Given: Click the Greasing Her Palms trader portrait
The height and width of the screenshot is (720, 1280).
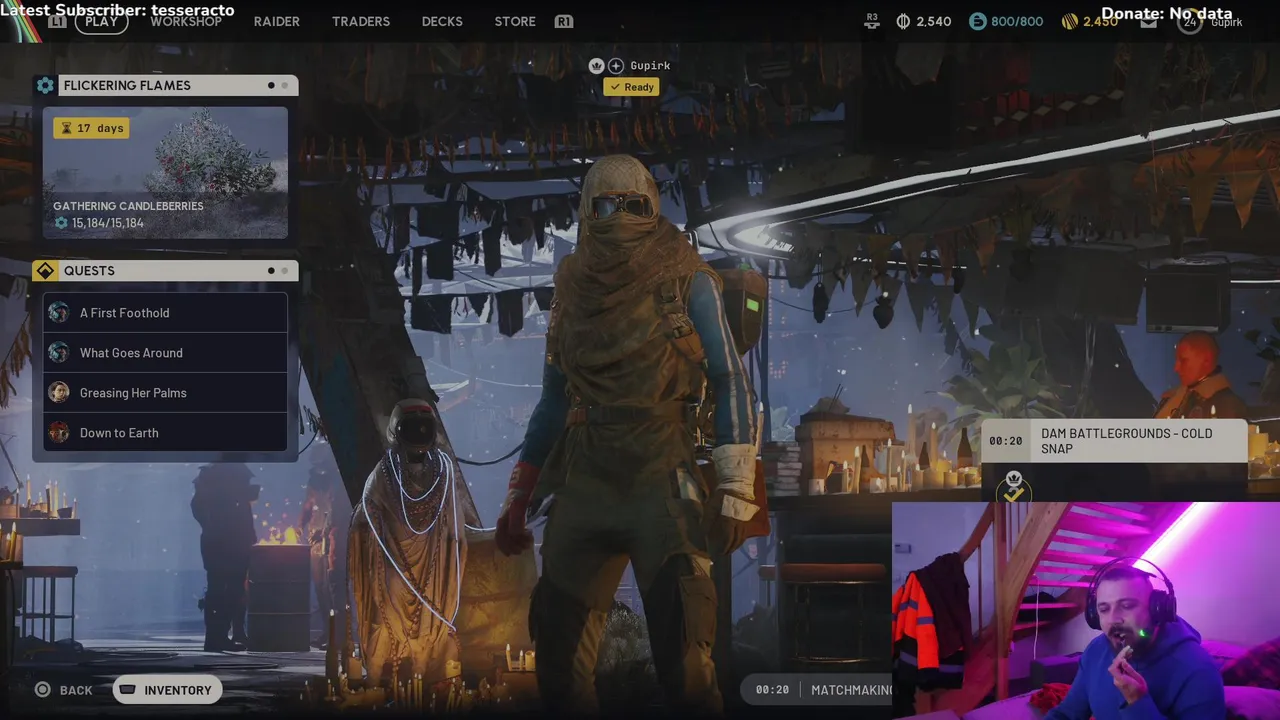Looking at the screenshot, I should [59, 393].
